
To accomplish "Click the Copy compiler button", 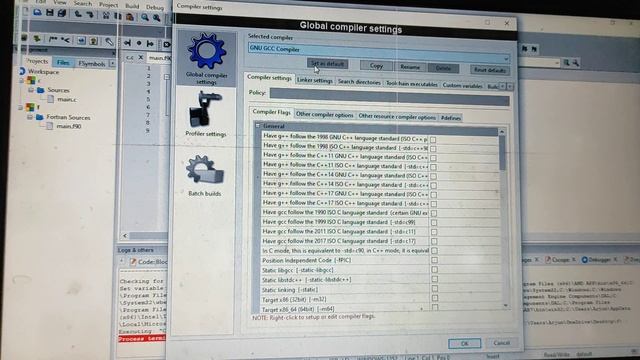I will [376, 66].
